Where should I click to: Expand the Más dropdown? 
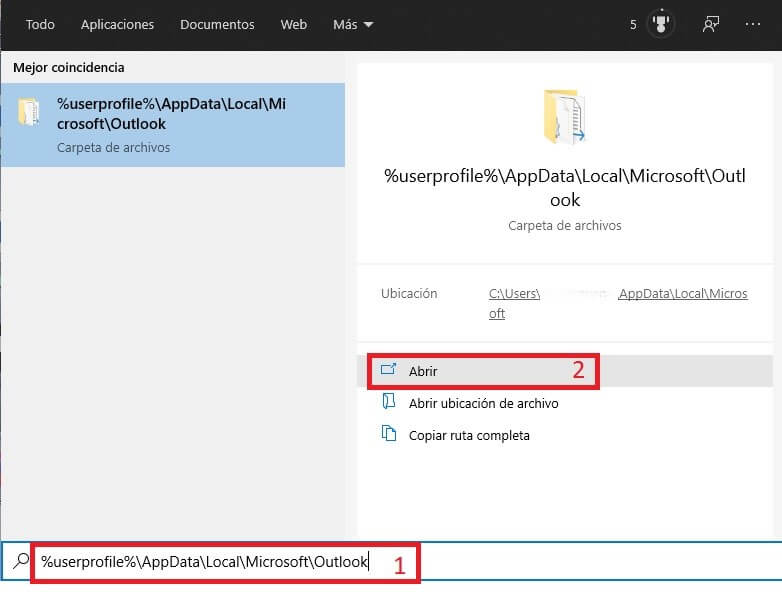pos(353,24)
